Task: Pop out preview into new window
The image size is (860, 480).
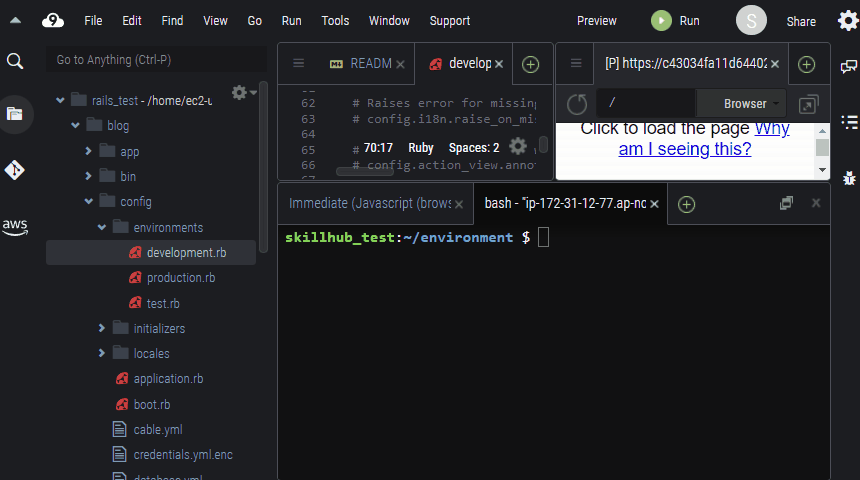Action: point(808,104)
